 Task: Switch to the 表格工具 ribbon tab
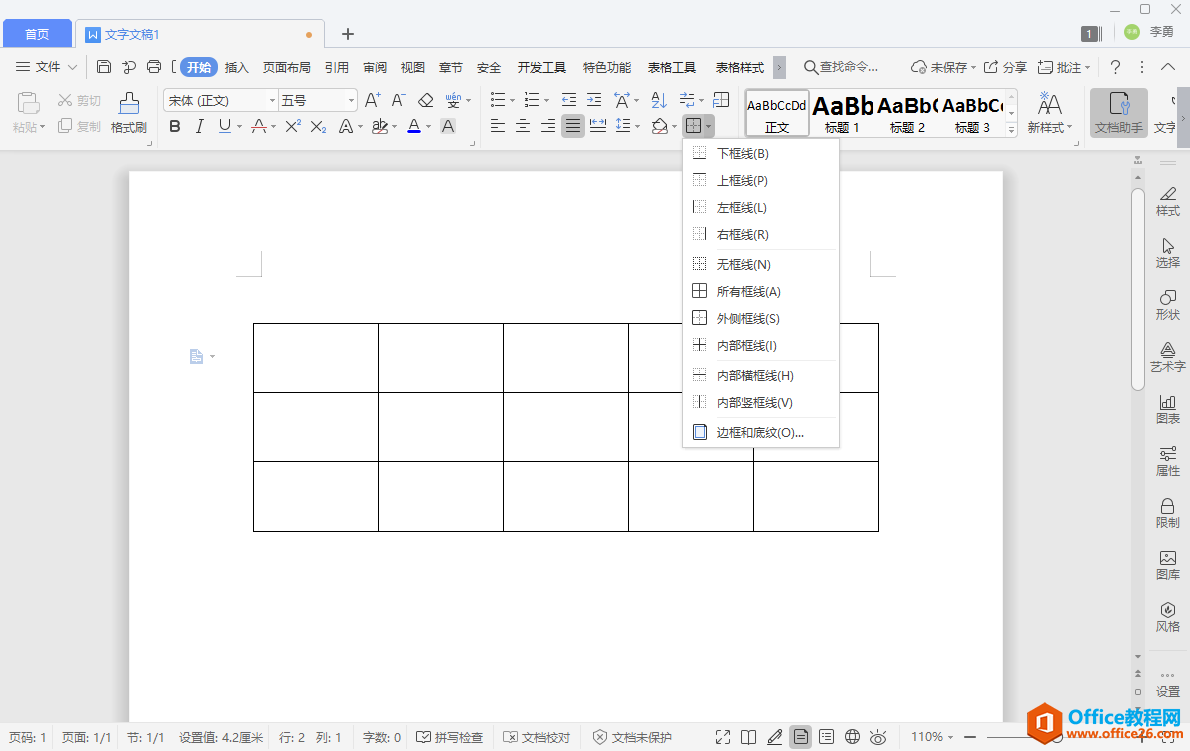coord(672,68)
